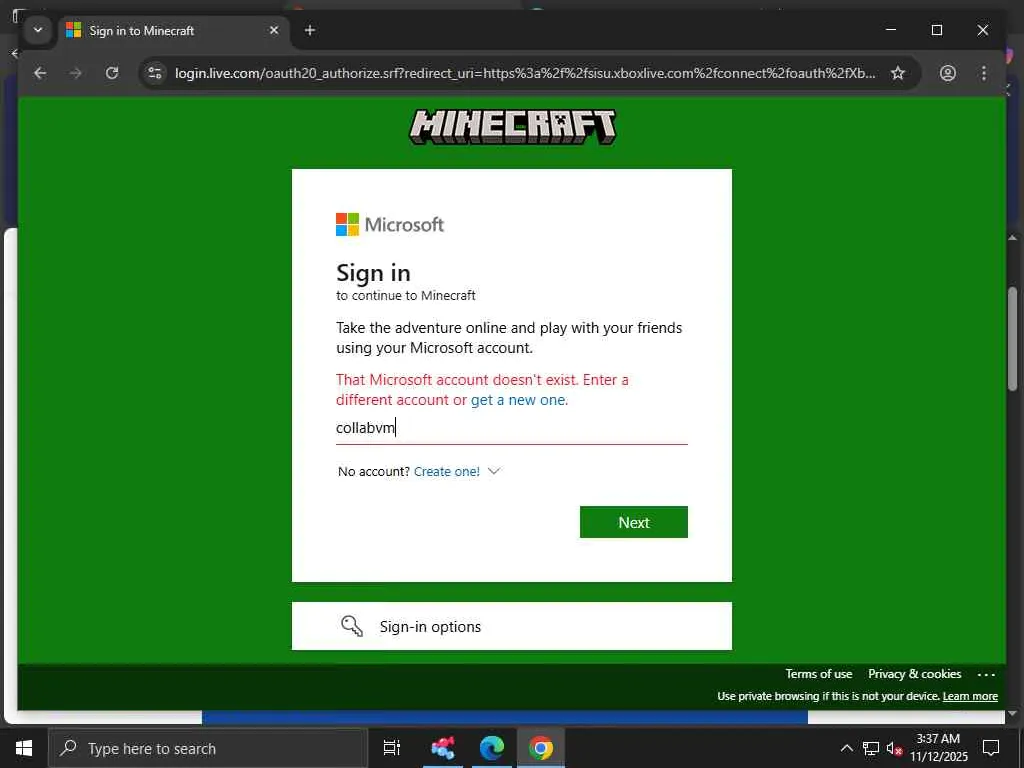Click the address bar URL
Viewport: 1024px width, 768px height.
[525, 73]
